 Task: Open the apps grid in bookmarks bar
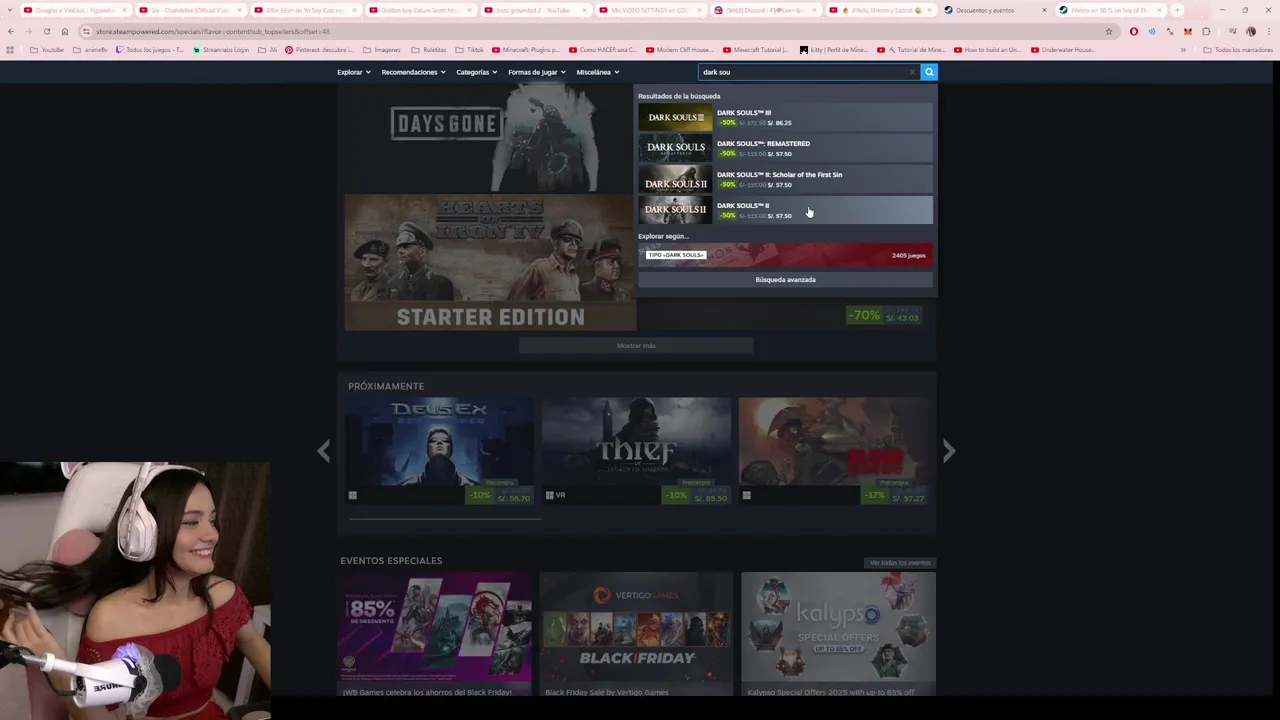[10, 49]
